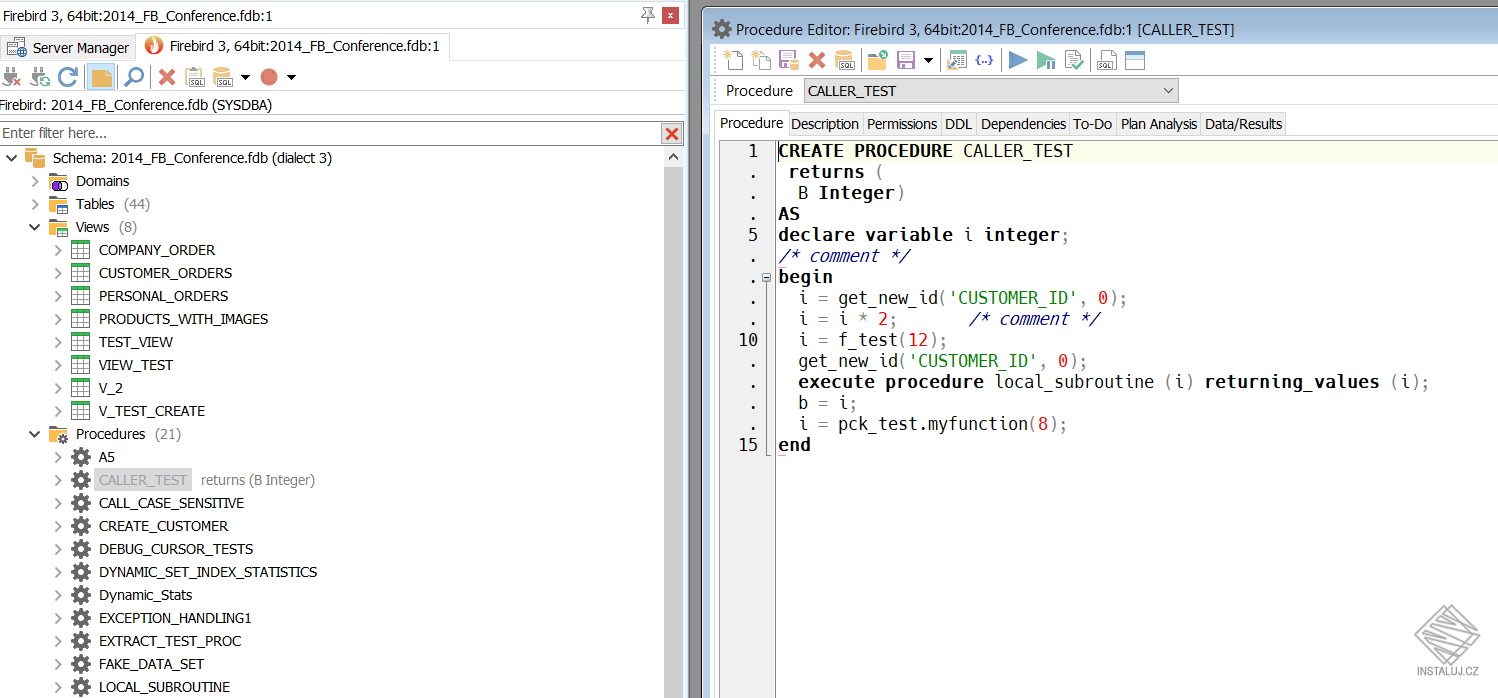The image size is (1498, 698).
Task: Create a new procedure
Action: 733,60
